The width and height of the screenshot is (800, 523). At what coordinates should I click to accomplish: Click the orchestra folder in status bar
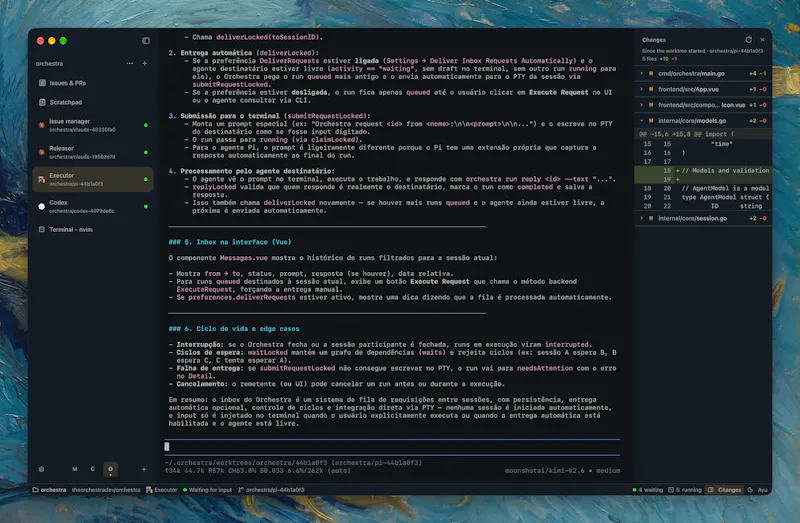[x=49, y=490]
